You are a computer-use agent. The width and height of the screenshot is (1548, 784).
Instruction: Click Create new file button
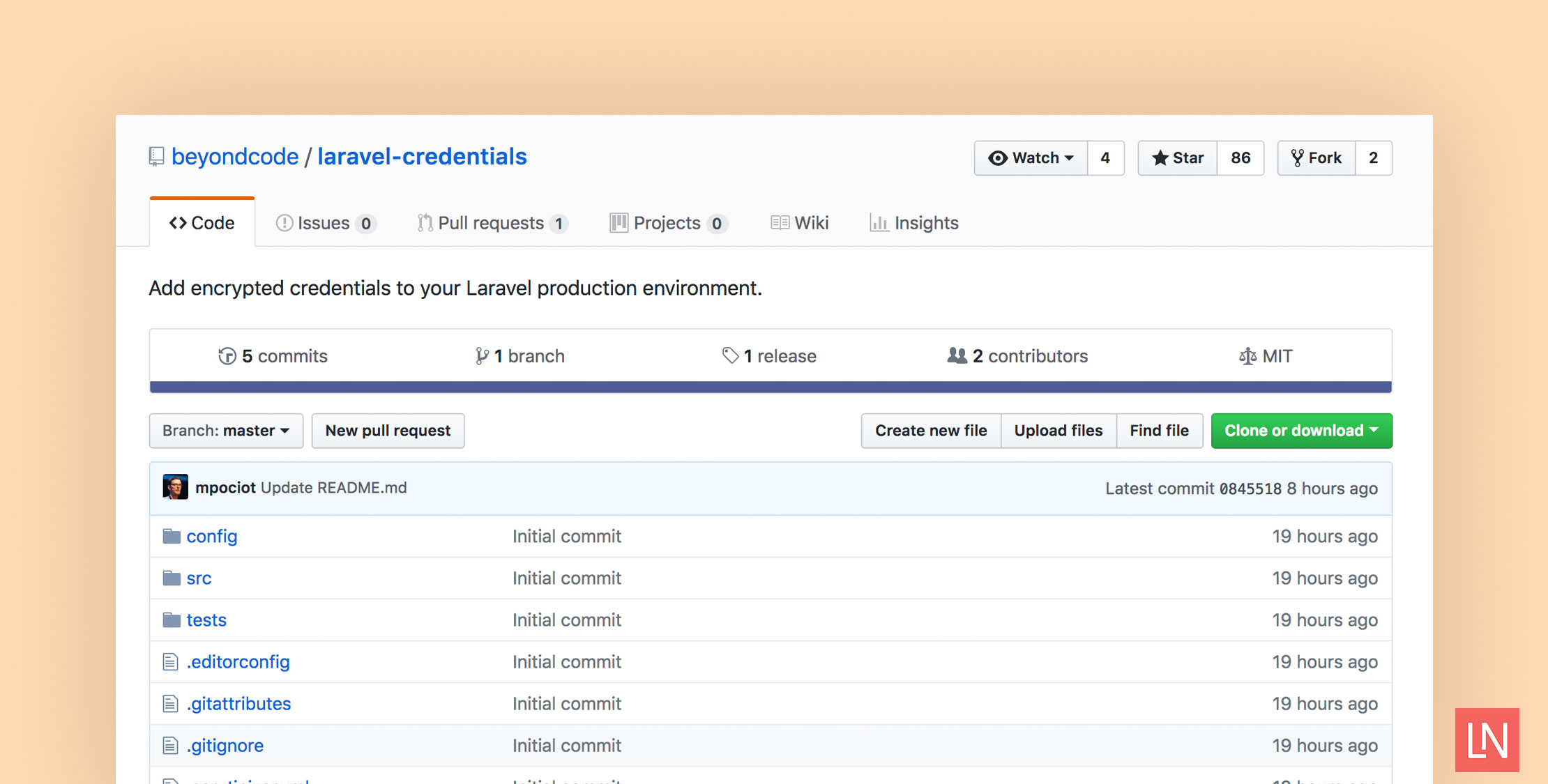[931, 431]
